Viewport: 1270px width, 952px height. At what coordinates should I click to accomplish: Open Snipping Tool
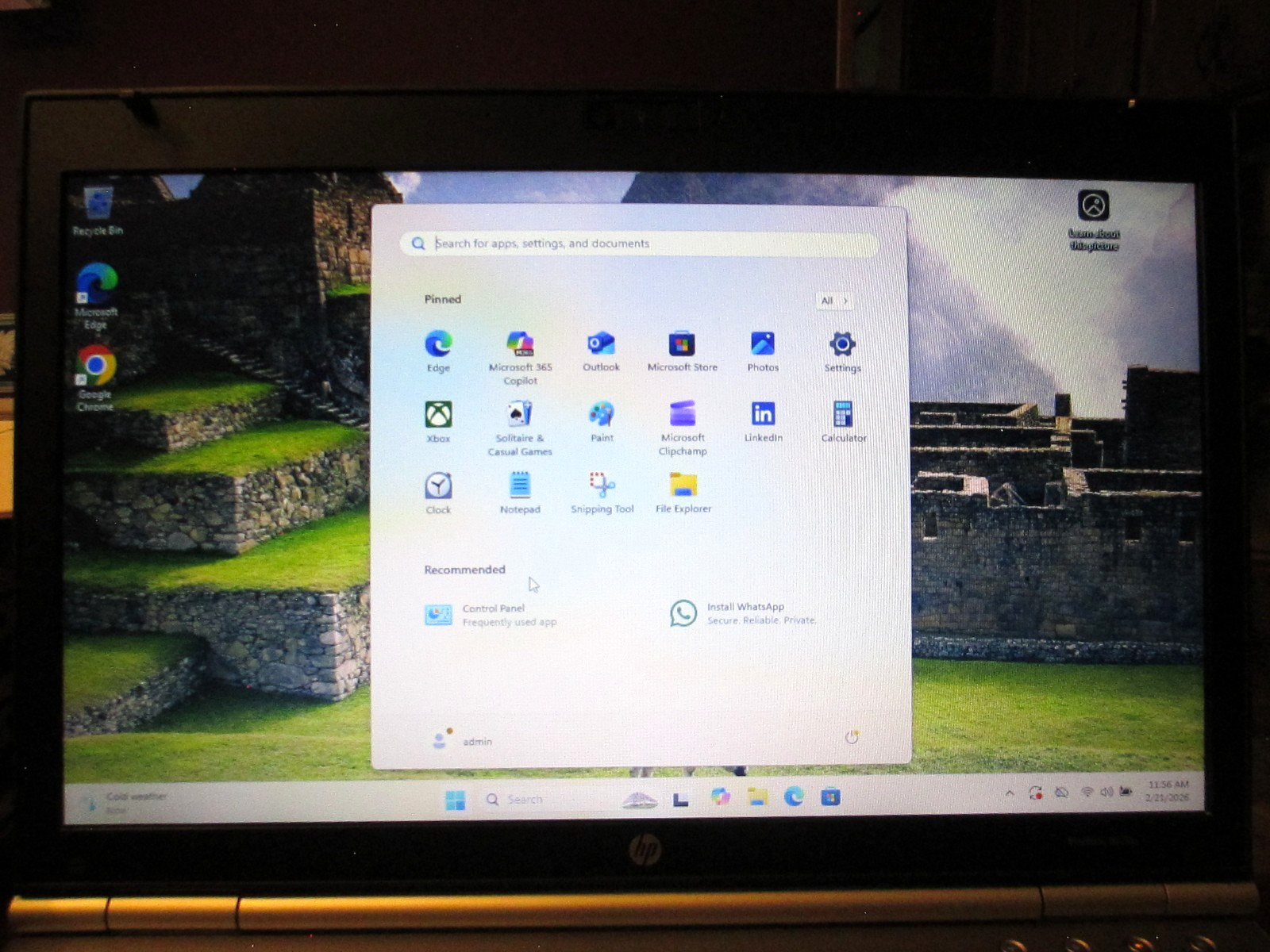pyautogui.click(x=602, y=493)
